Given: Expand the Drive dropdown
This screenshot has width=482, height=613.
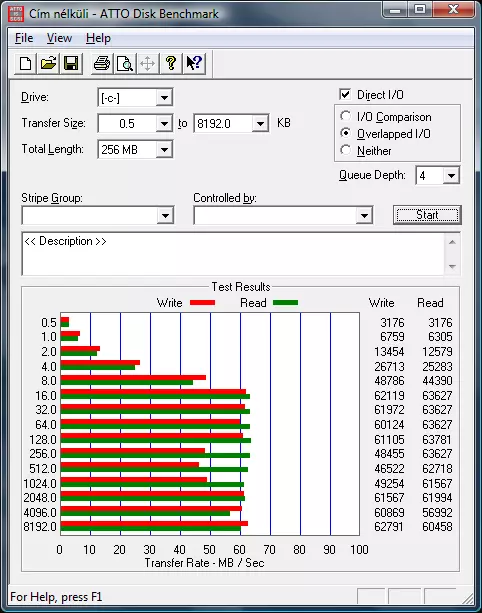Looking at the screenshot, I should coord(164,97).
